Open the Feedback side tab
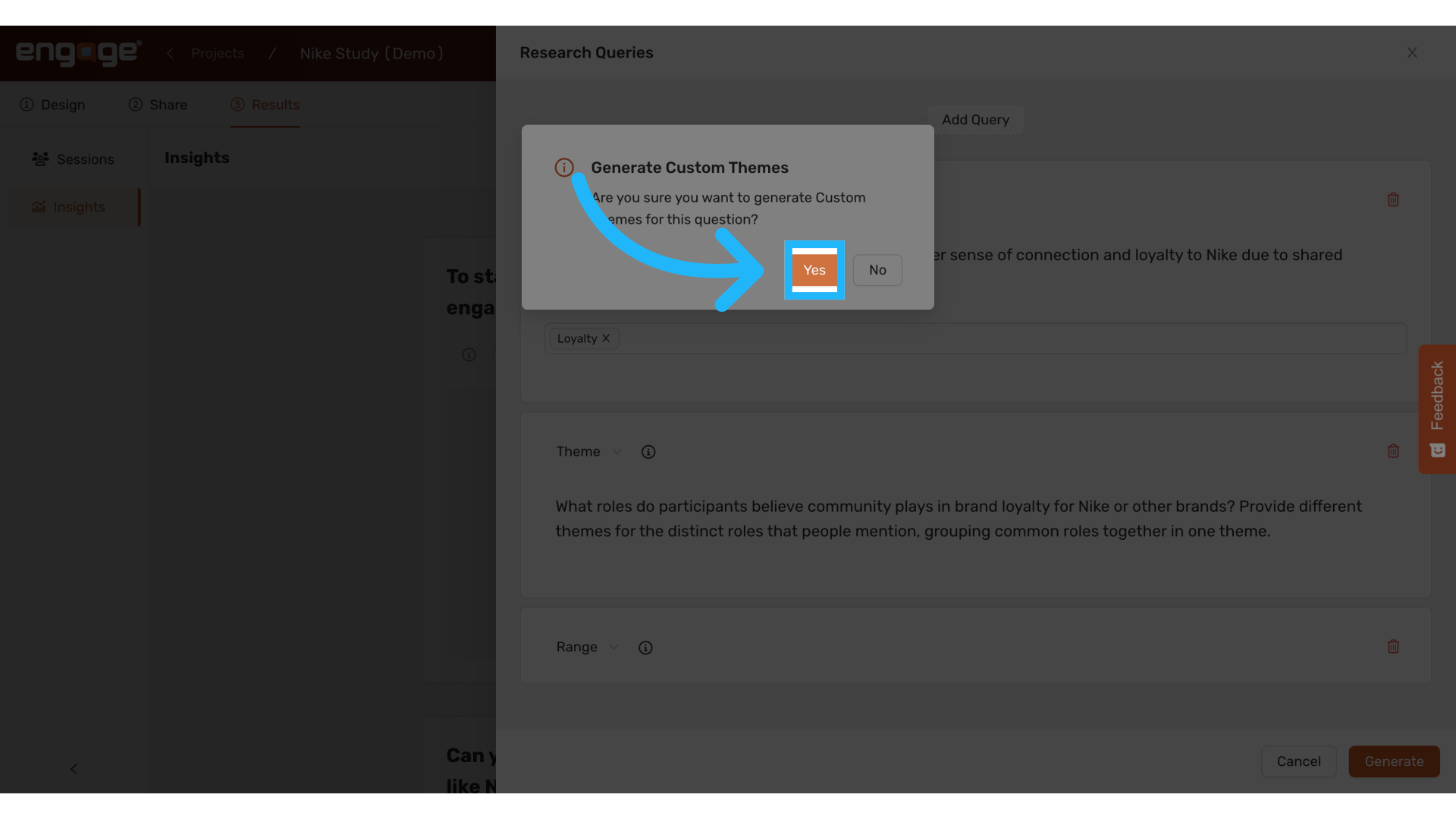This screenshot has height=819, width=1456. click(1437, 409)
